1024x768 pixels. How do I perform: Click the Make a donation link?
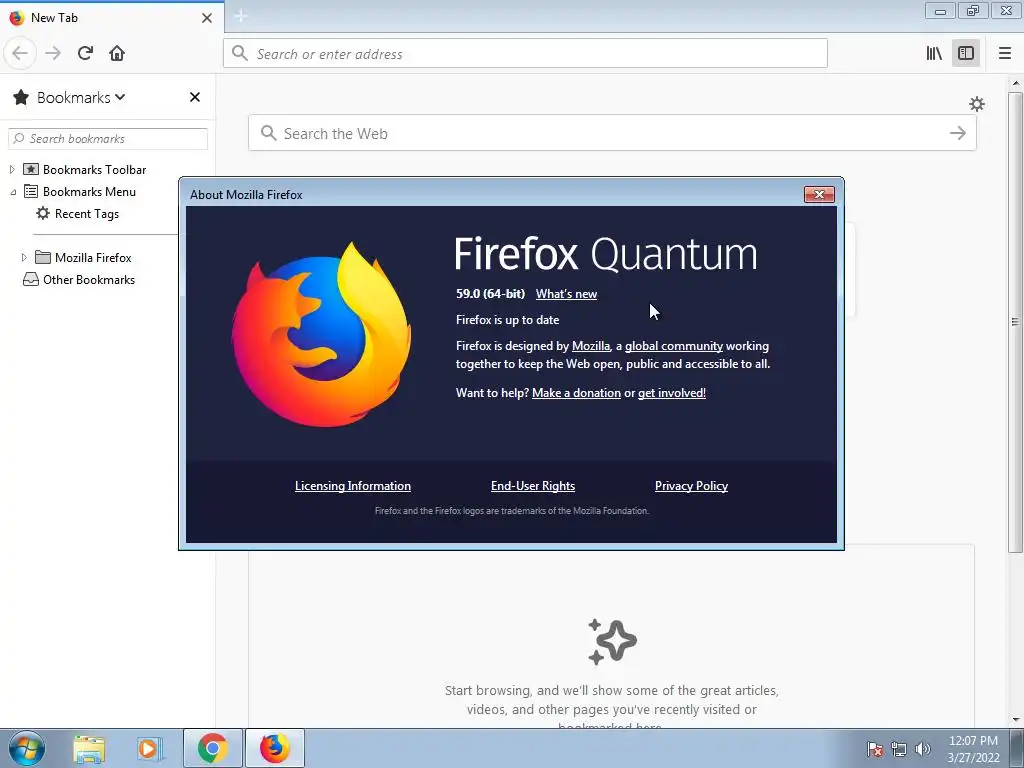coord(576,393)
